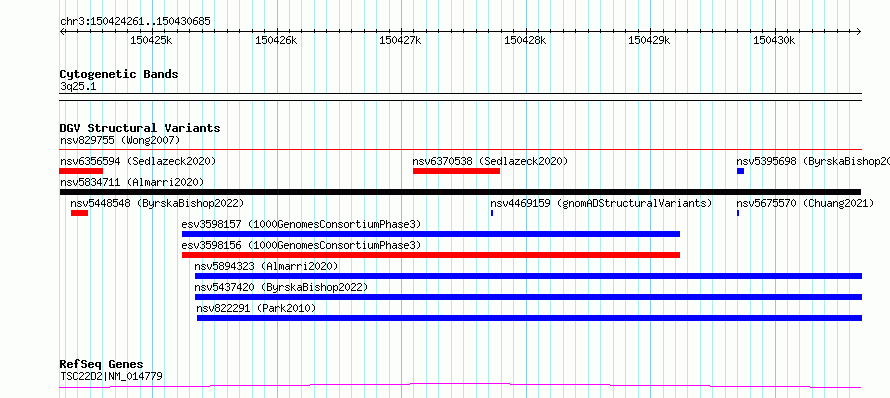The width and height of the screenshot is (890, 398).
Task: Click the 3q25.1 band label
Action: click(x=78, y=86)
